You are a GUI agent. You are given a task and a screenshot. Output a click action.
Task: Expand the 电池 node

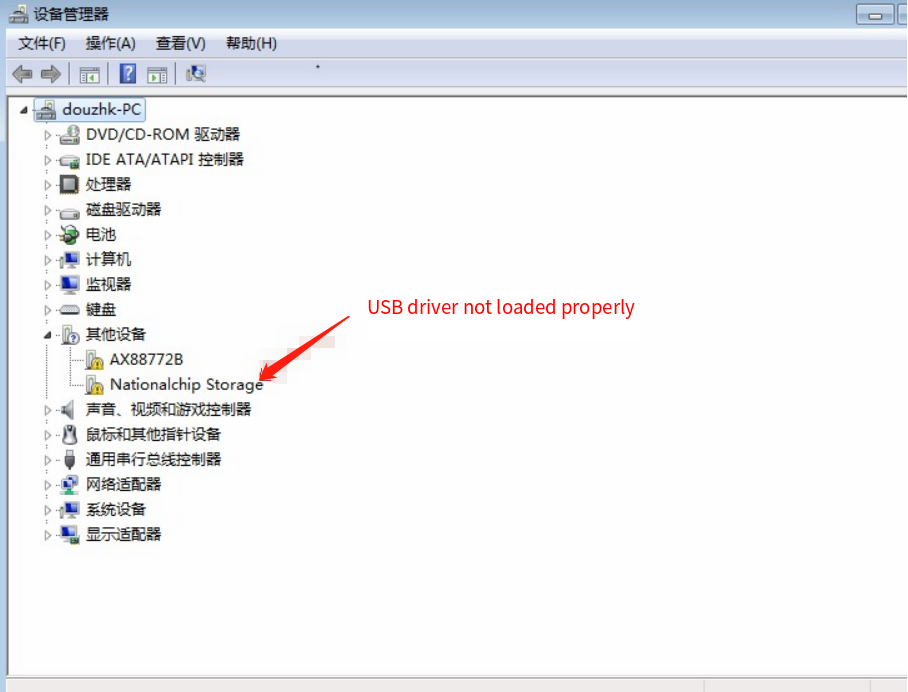47,235
